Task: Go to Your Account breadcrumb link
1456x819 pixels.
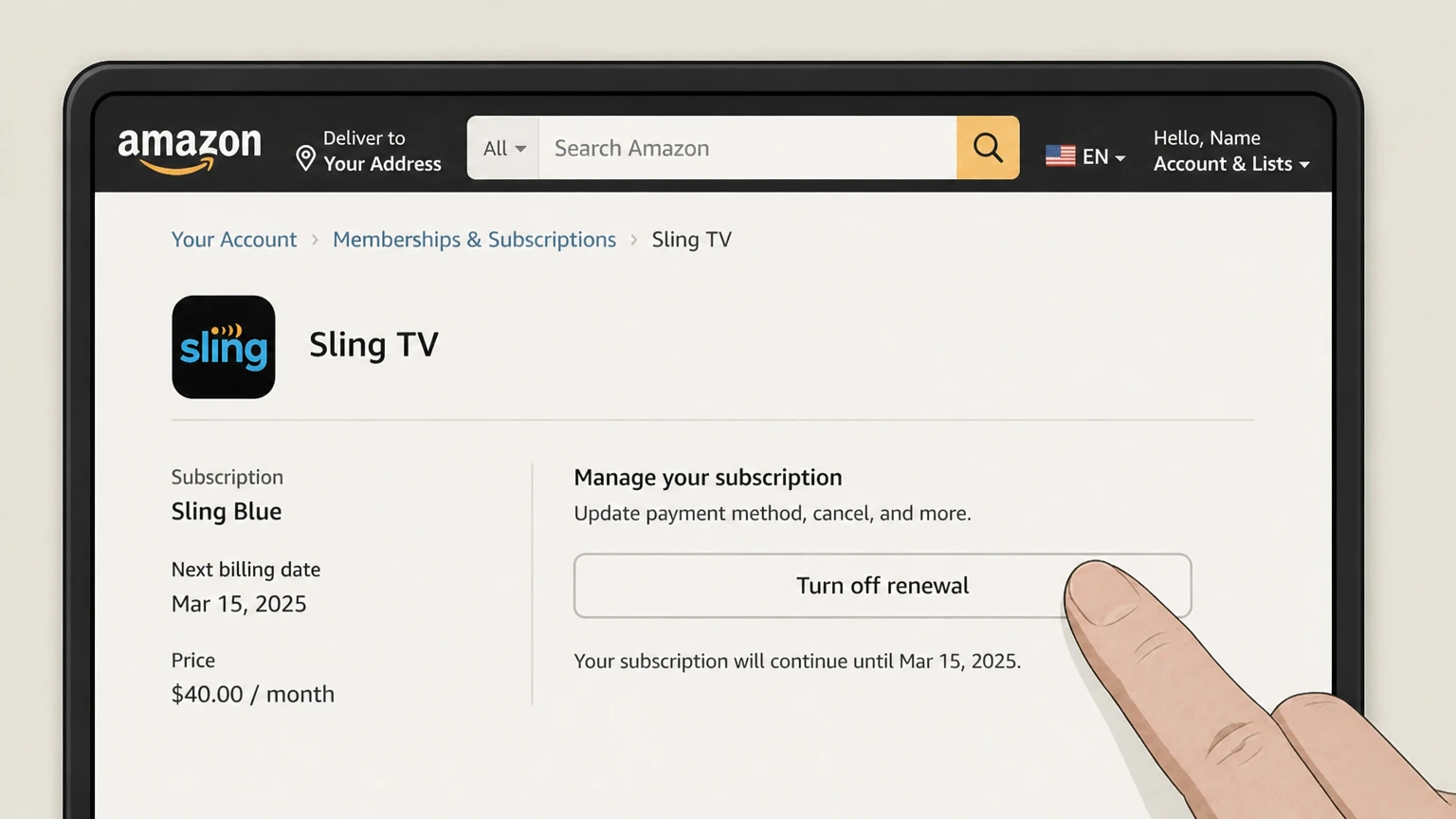Action: point(234,240)
